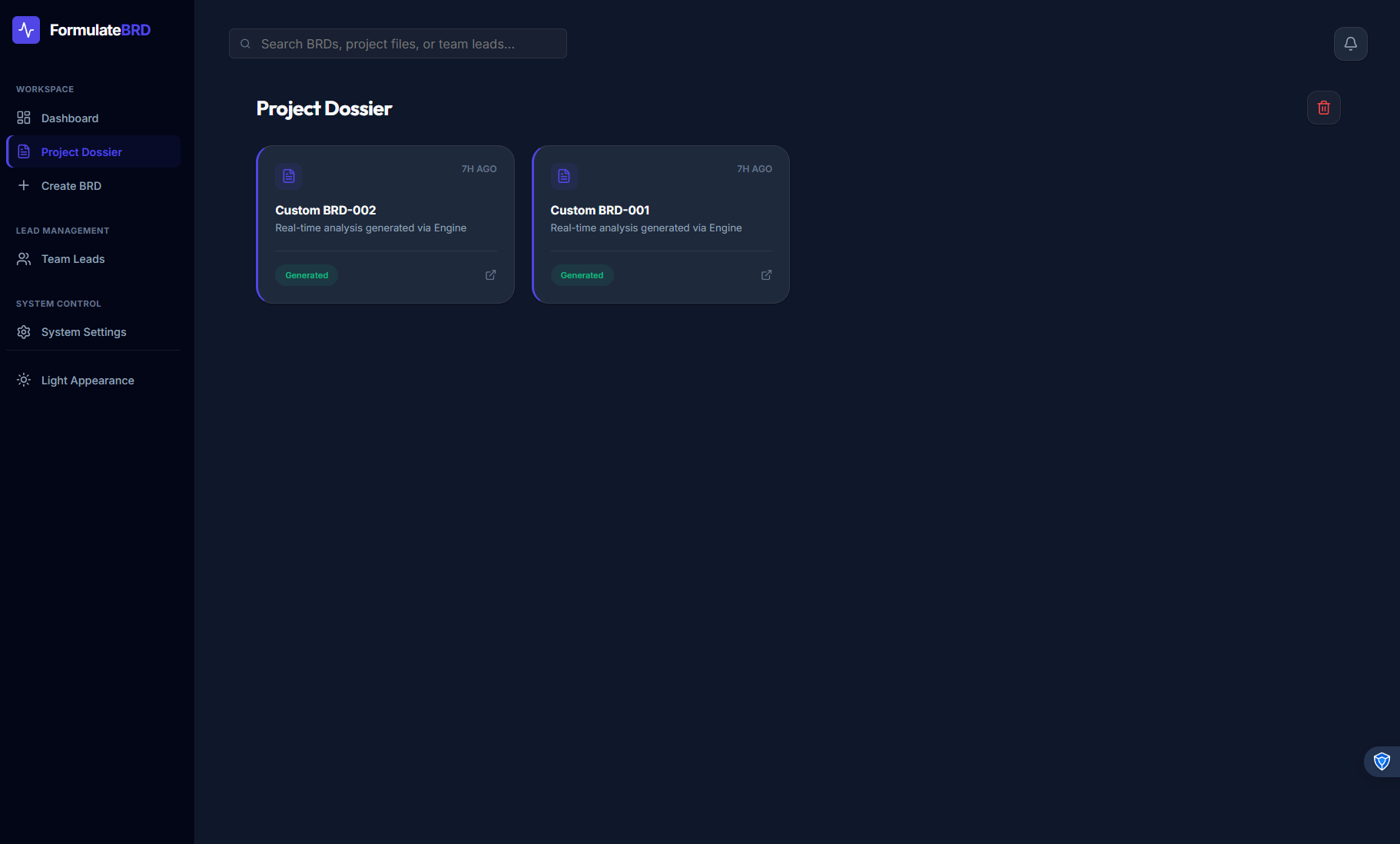The width and height of the screenshot is (1400, 844).
Task: Click the document icon on Custom BRD-002
Action: click(x=289, y=176)
